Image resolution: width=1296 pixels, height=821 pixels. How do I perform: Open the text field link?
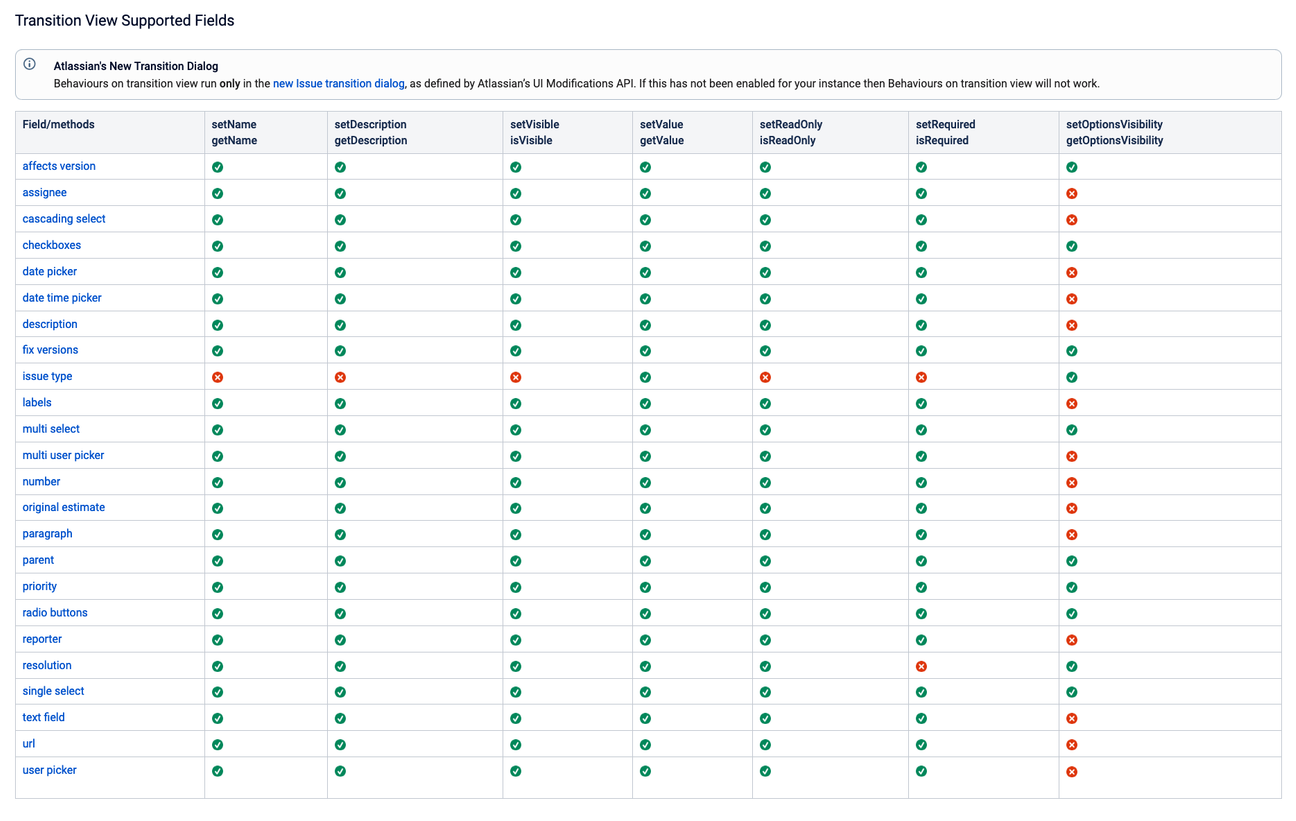click(x=43, y=717)
